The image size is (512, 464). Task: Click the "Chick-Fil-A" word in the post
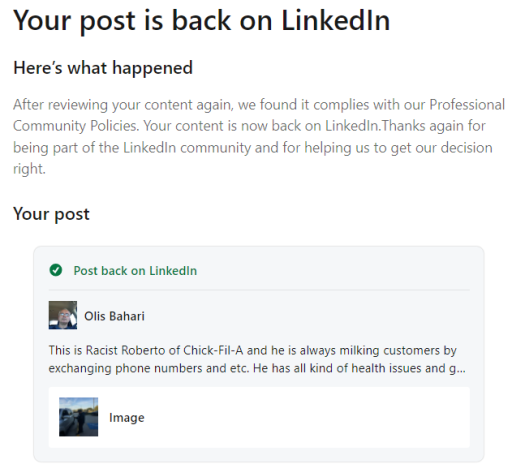coord(213,351)
